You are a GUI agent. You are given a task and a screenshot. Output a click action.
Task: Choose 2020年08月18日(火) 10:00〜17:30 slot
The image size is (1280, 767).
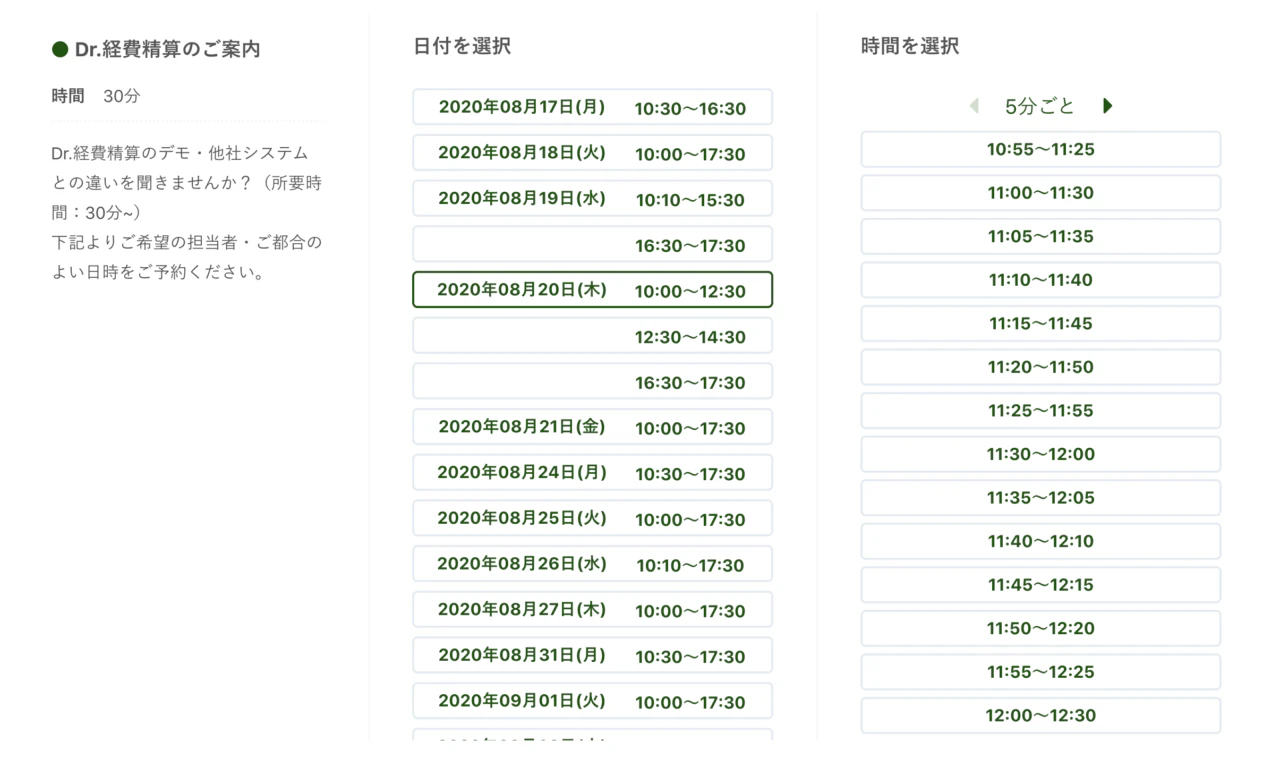pos(592,154)
